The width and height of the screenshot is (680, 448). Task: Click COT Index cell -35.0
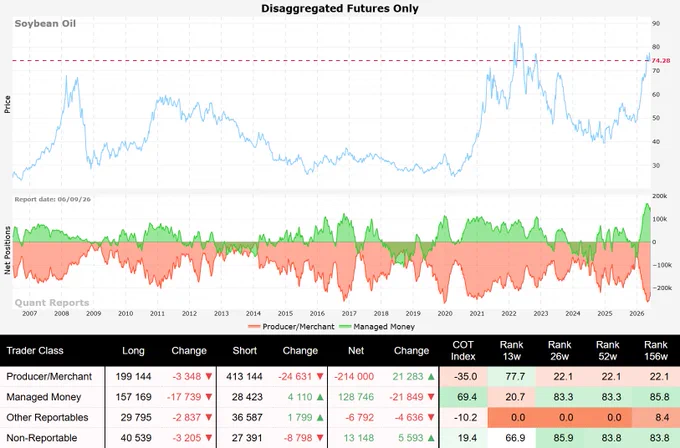pos(464,376)
